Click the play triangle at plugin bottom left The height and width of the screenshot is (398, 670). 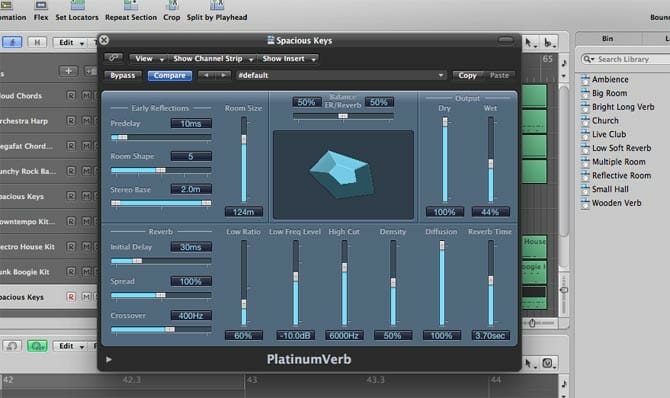click(109, 360)
